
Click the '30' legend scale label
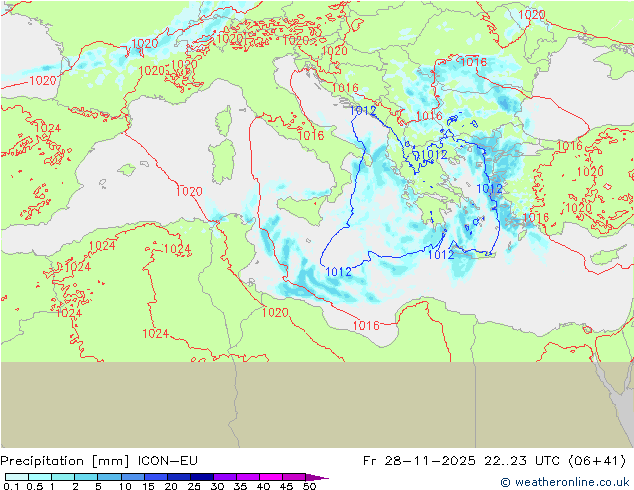click(217, 486)
